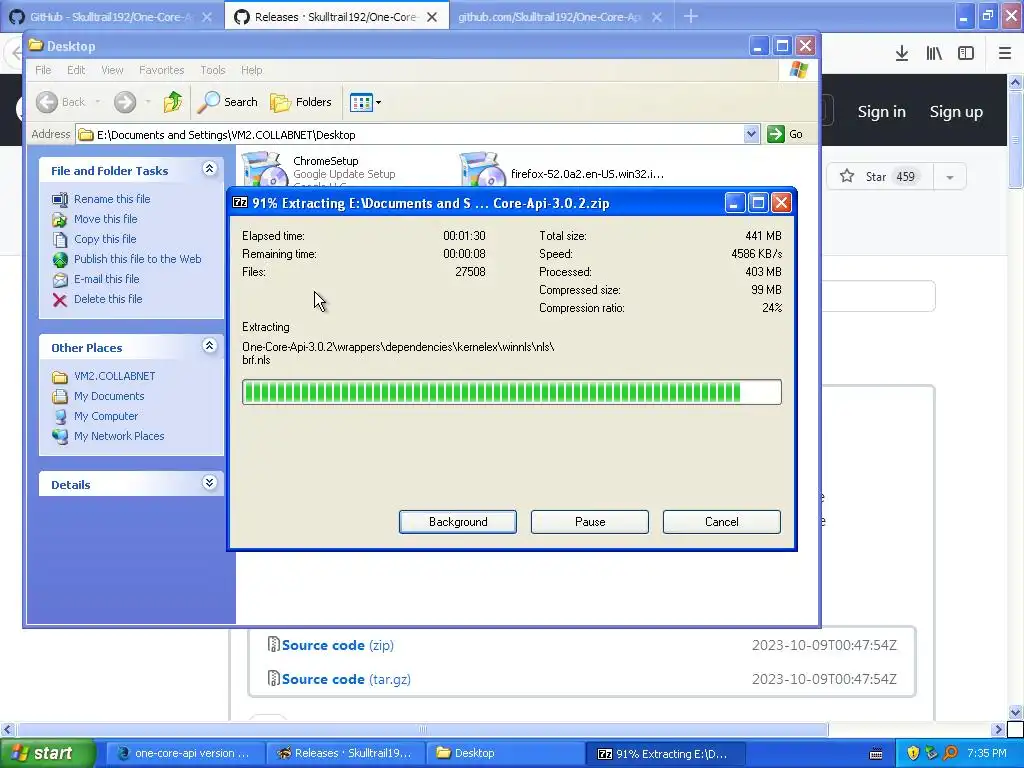The width and height of the screenshot is (1024, 768).
Task: Download Source code (zip)
Action: pyautogui.click(x=338, y=645)
